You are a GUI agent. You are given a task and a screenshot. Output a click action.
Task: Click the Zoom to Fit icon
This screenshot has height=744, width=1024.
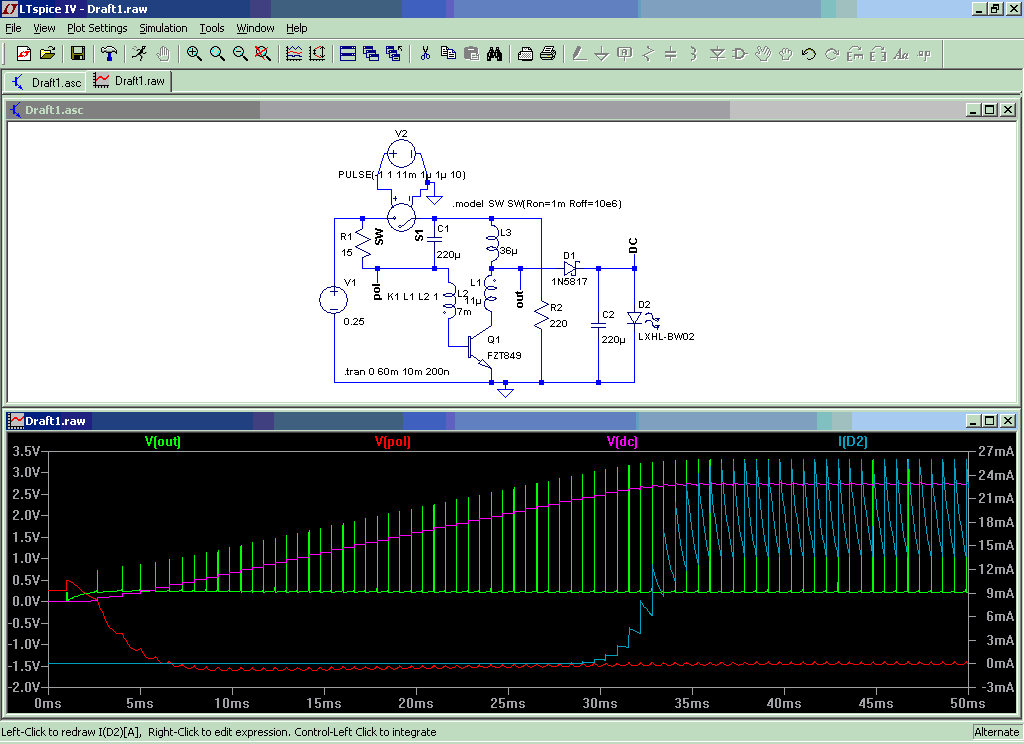[263, 53]
